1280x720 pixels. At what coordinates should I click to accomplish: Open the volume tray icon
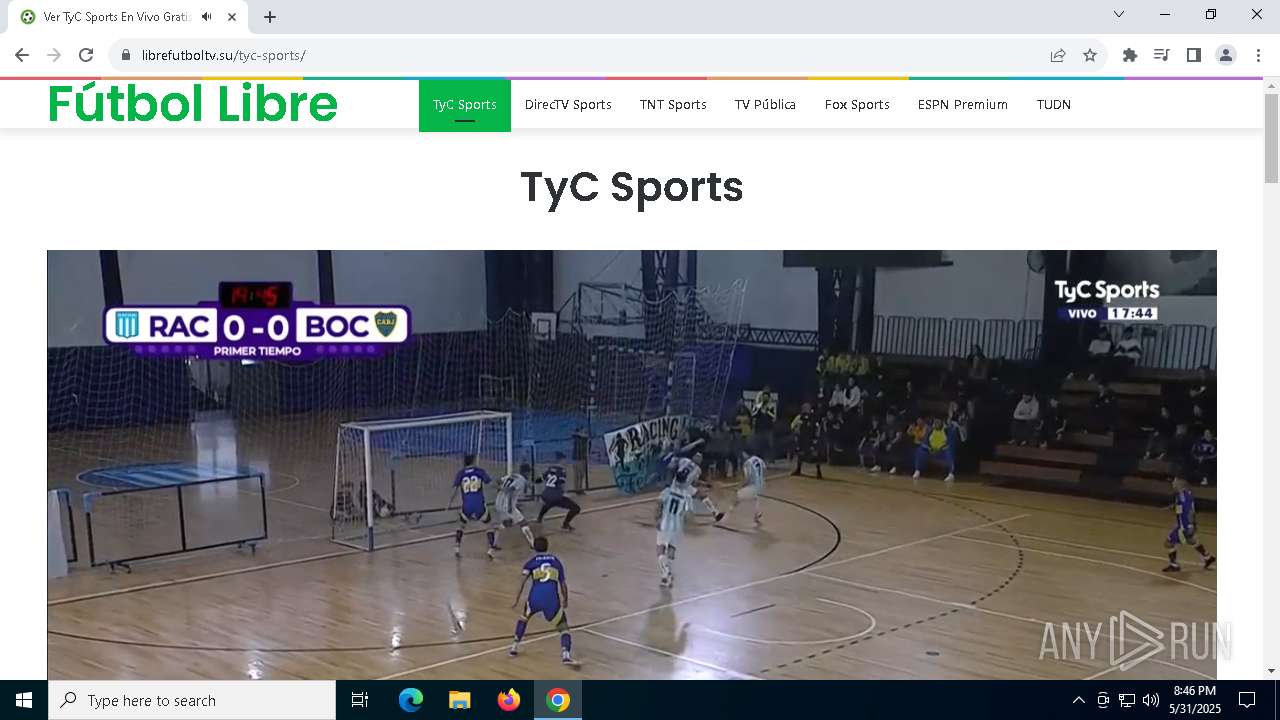pos(1151,700)
